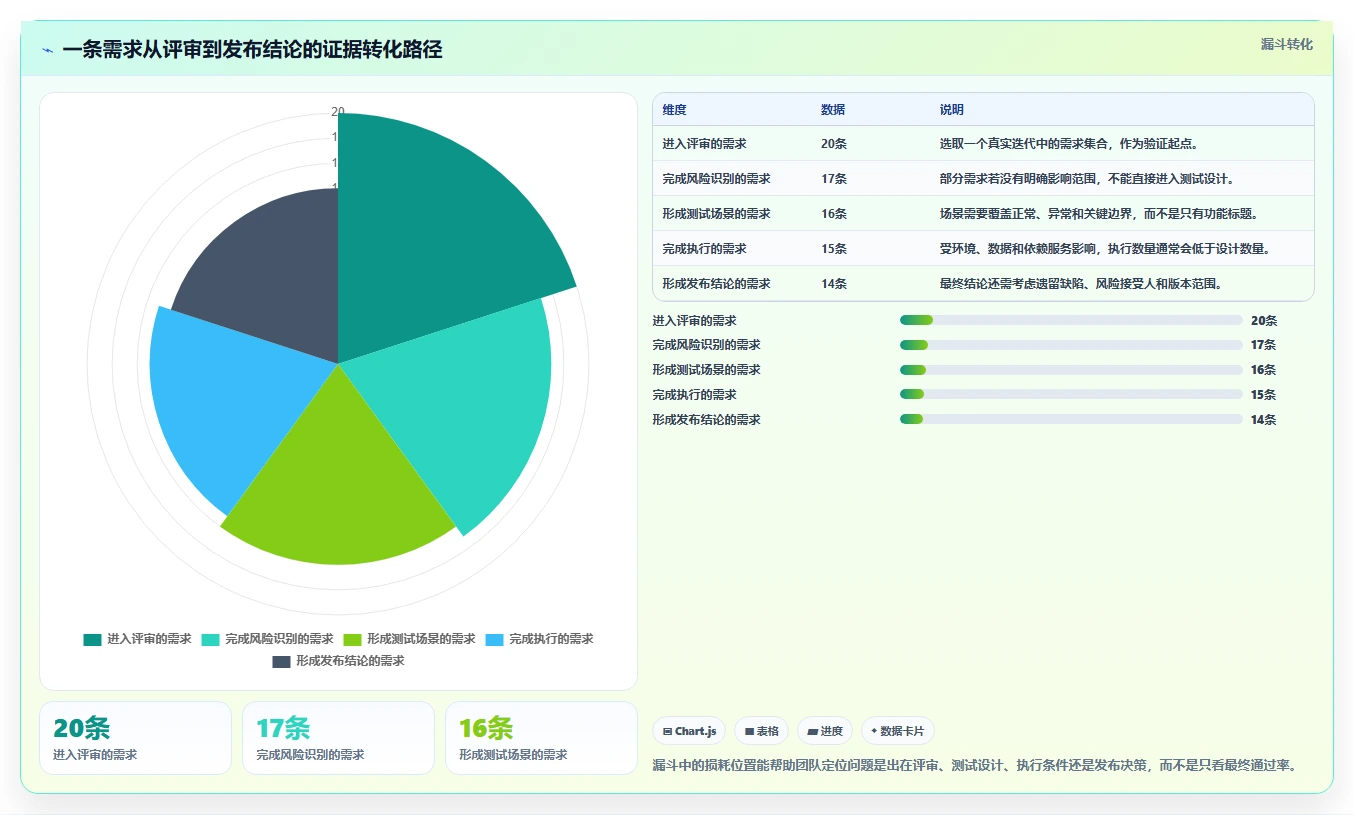Click the 17条 value in the table

tap(834, 179)
